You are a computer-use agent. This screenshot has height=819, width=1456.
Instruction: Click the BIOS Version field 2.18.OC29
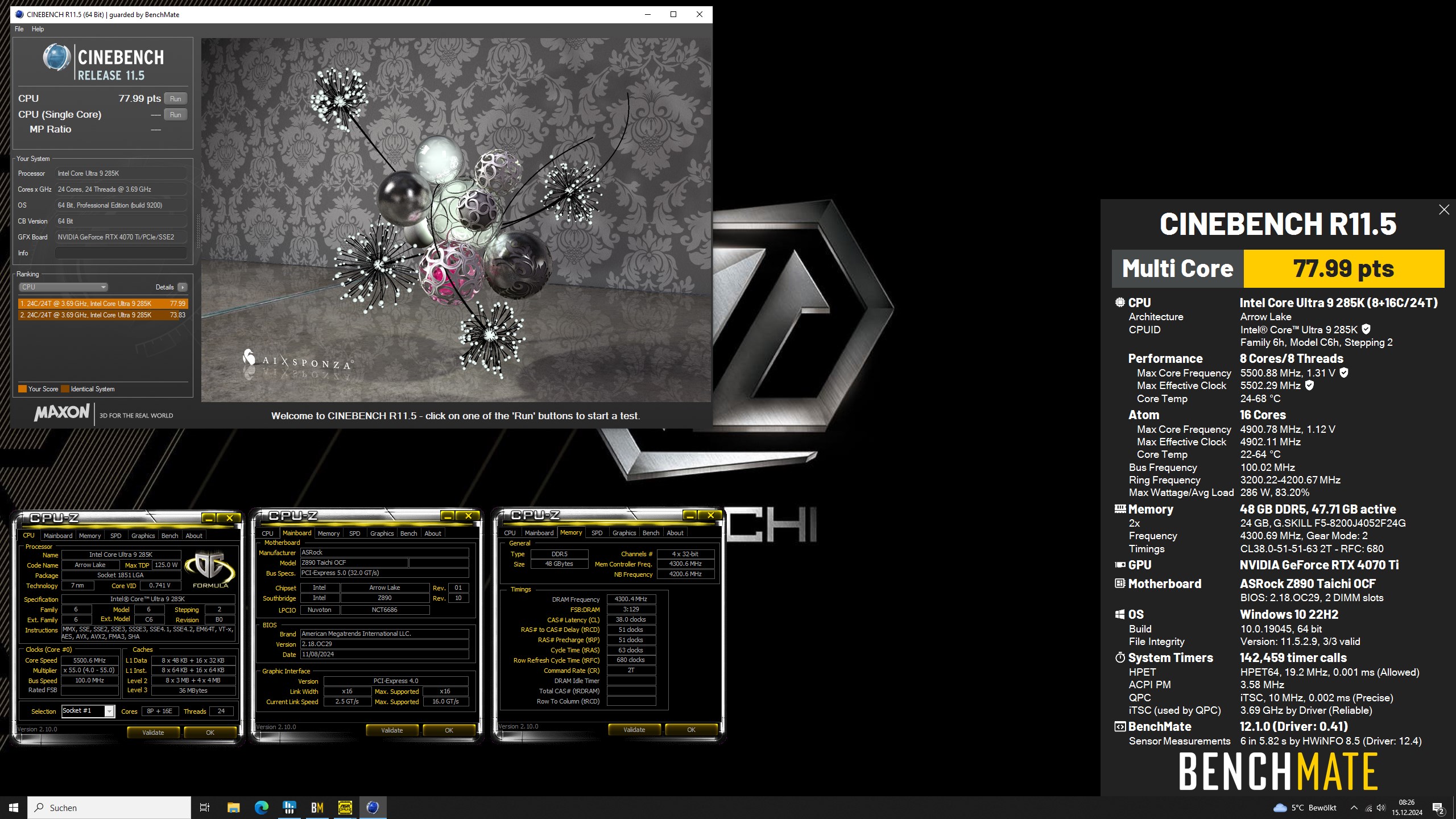(x=384, y=644)
